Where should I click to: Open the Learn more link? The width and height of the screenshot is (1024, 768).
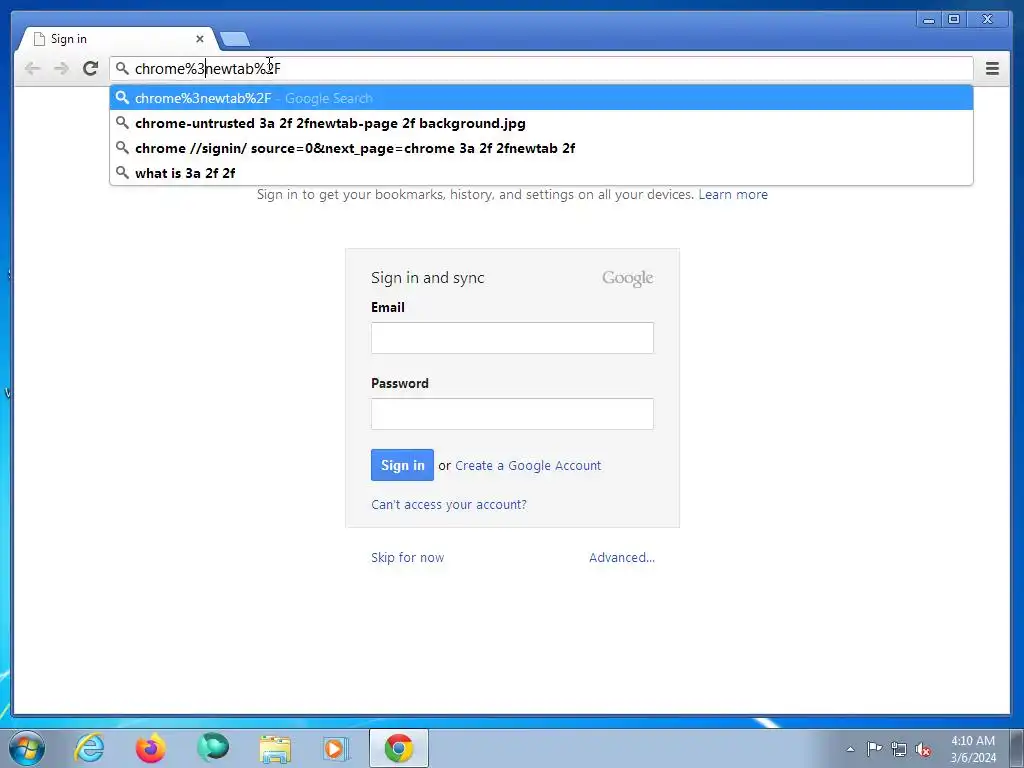[733, 195]
